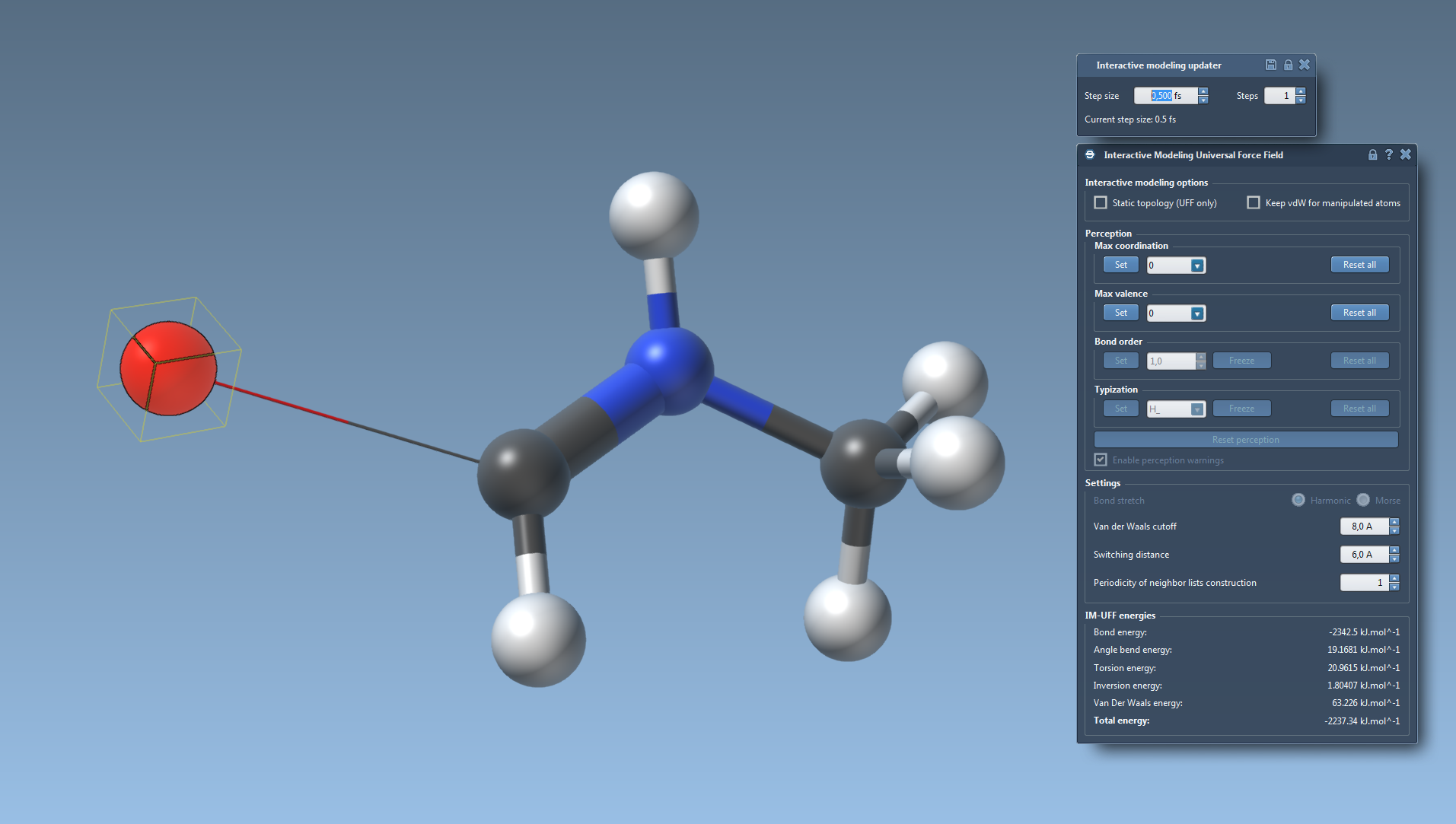This screenshot has height=824, width=1456.
Task: Expand the Typization type dropdown
Action: 1196,409
